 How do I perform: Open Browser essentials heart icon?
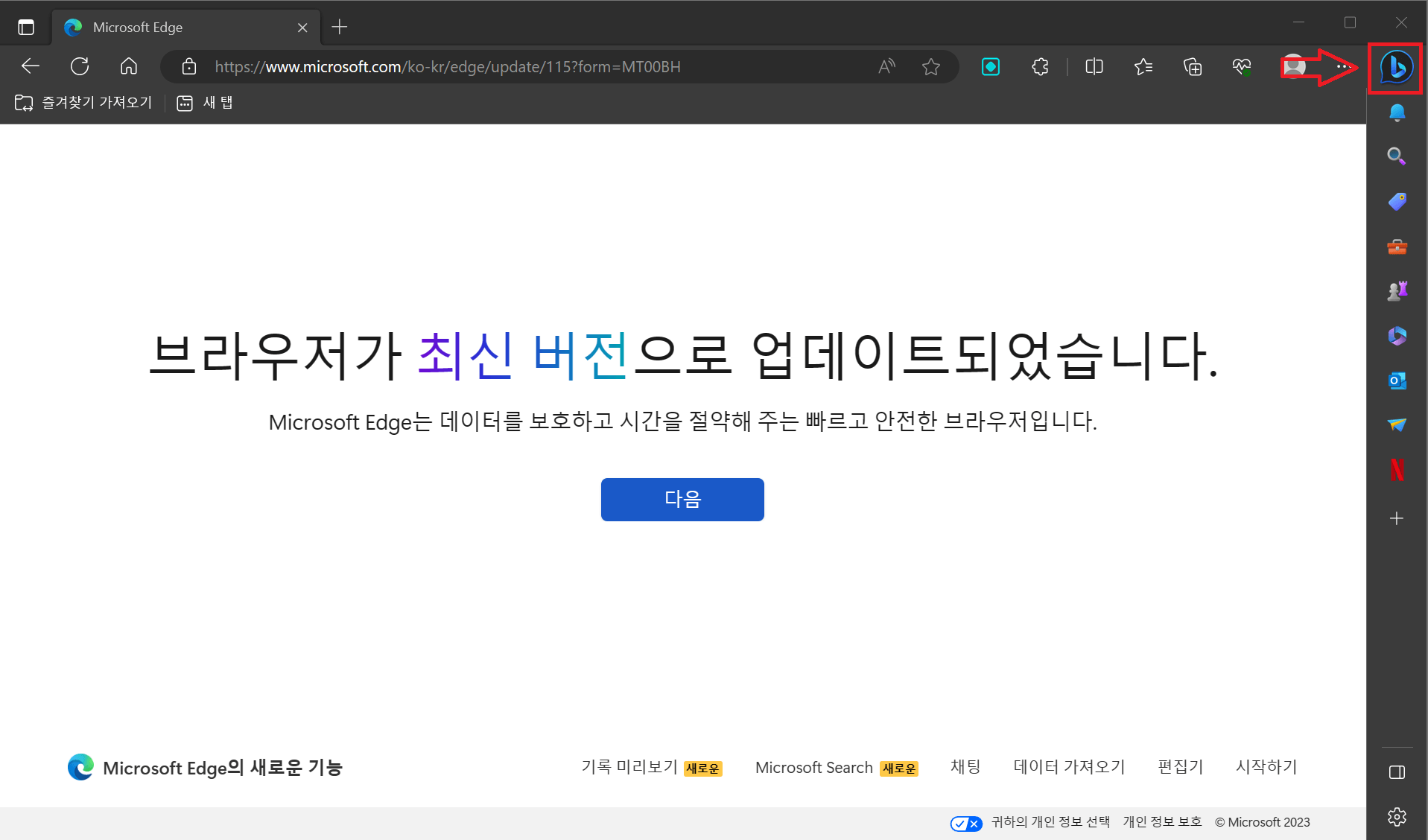pyautogui.click(x=1242, y=66)
